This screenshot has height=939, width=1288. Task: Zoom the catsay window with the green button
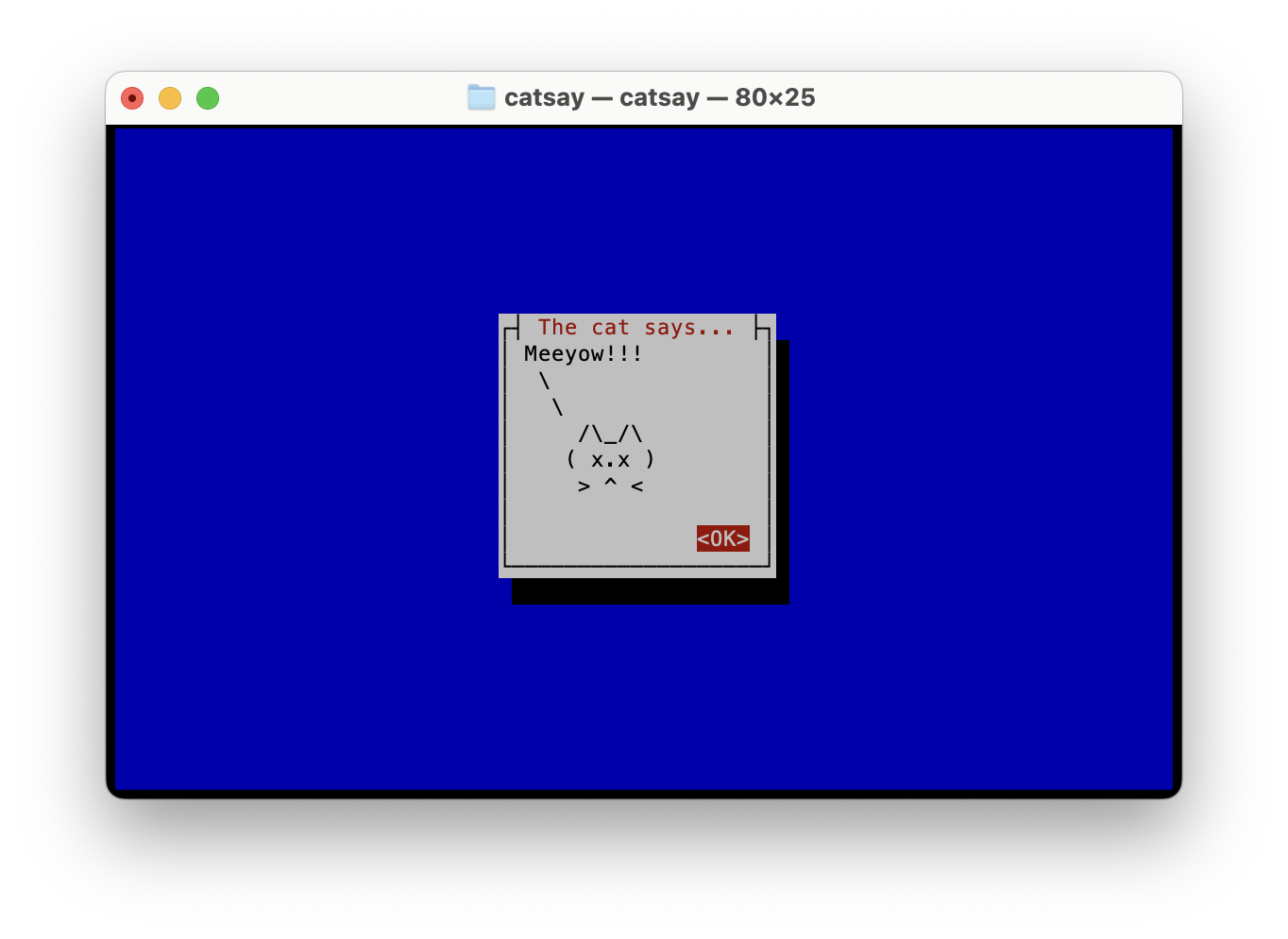click(208, 98)
